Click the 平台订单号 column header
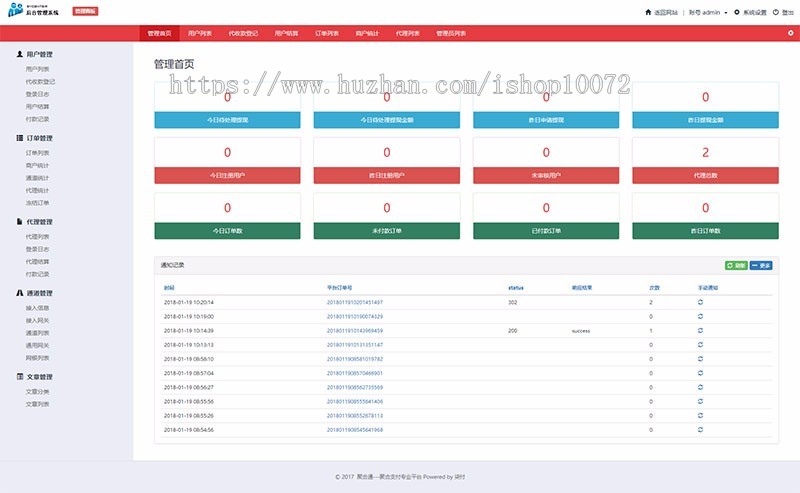Screen dimensions: 800x493 pyautogui.click(x=339, y=288)
